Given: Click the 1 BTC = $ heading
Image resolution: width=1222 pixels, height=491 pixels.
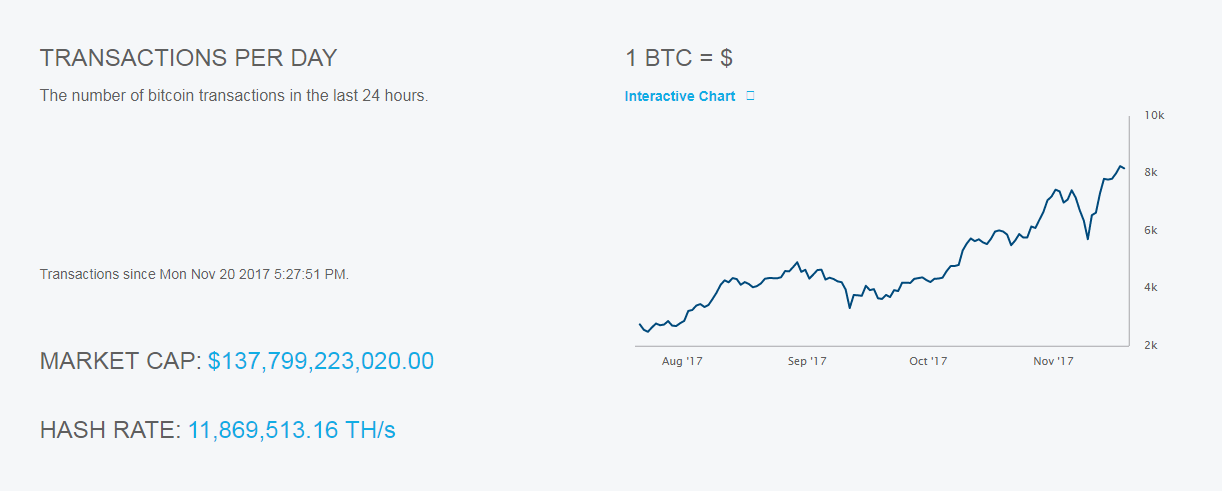Looking at the screenshot, I should pyautogui.click(x=679, y=58).
